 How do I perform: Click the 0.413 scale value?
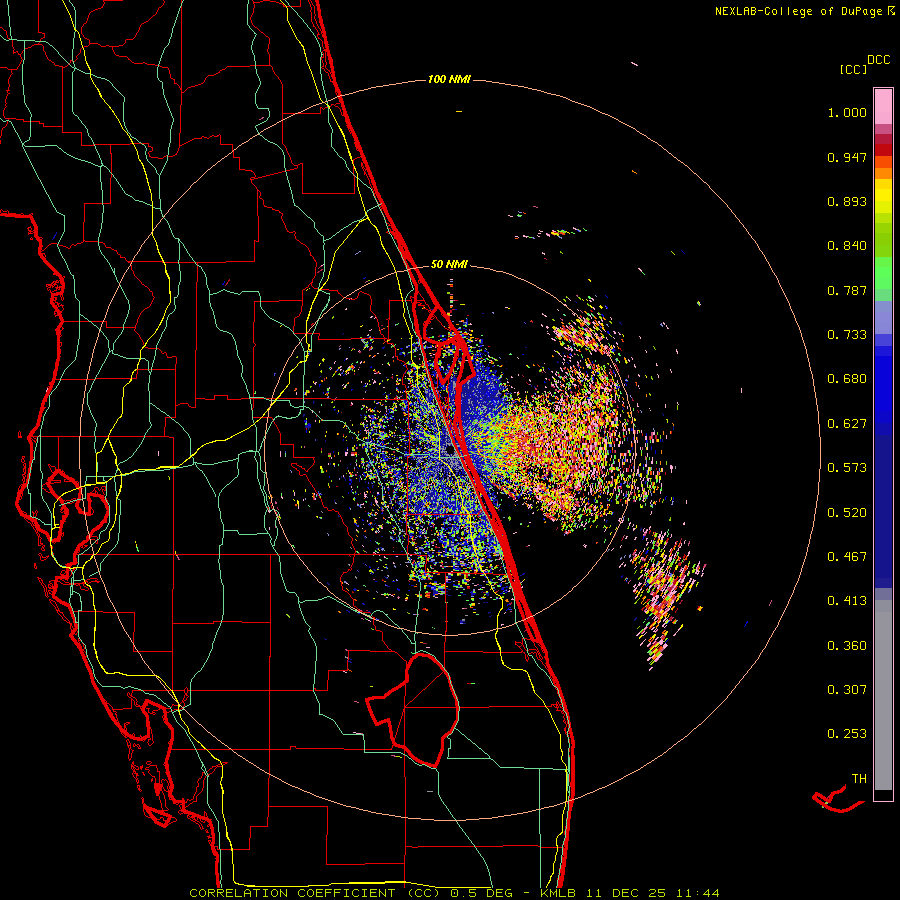point(847,601)
